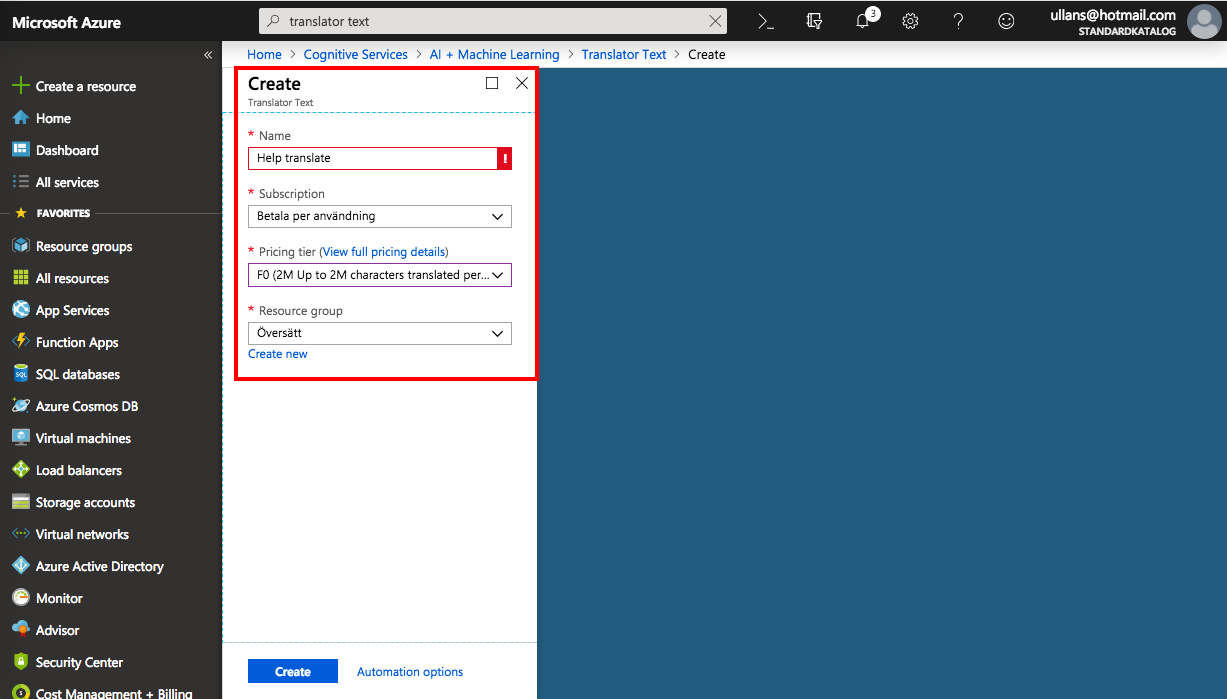Go to Translator Text breadcrumb
This screenshot has height=699, width=1227.
pyautogui.click(x=624, y=55)
